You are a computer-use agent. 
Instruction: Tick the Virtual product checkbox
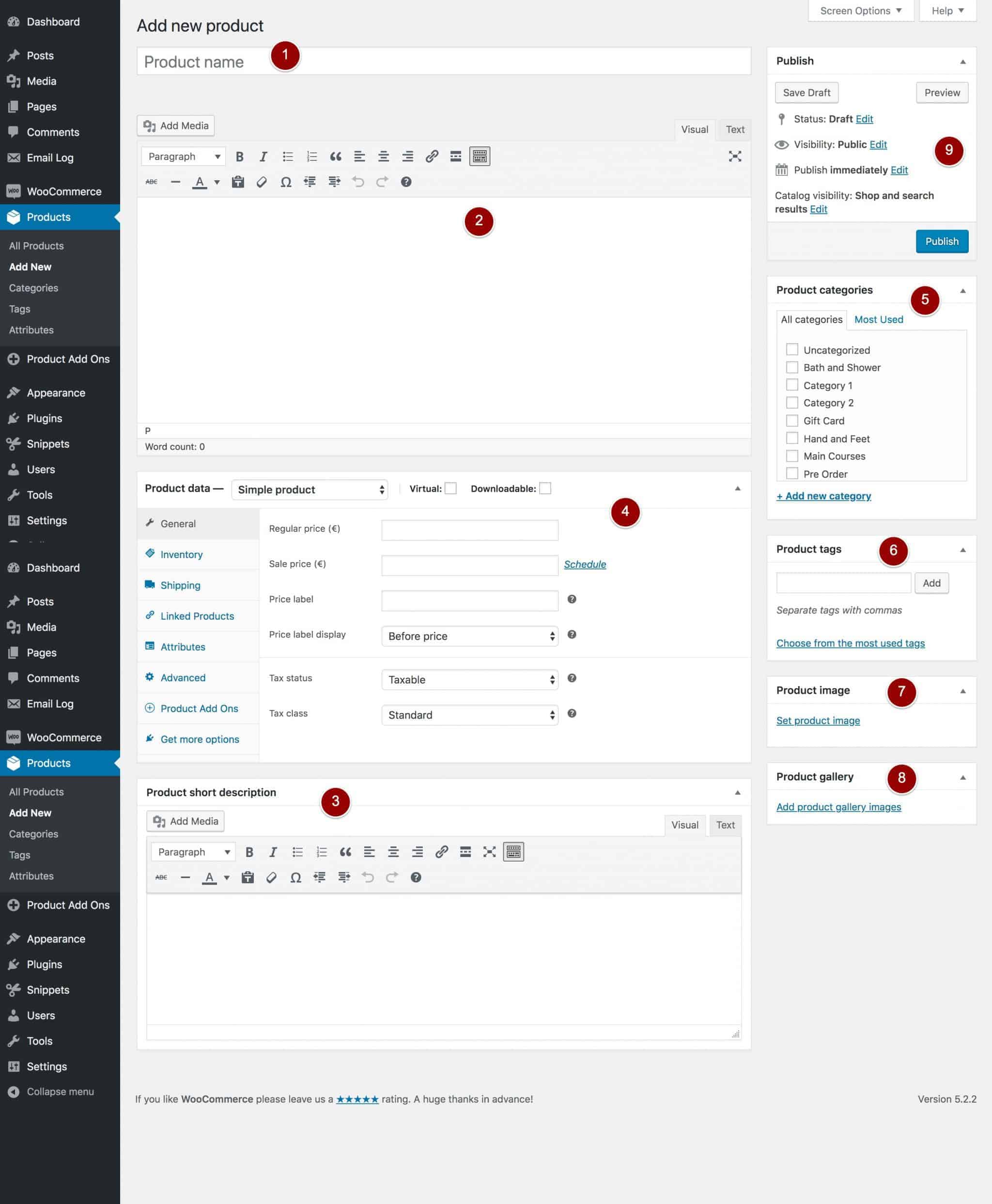(x=450, y=488)
